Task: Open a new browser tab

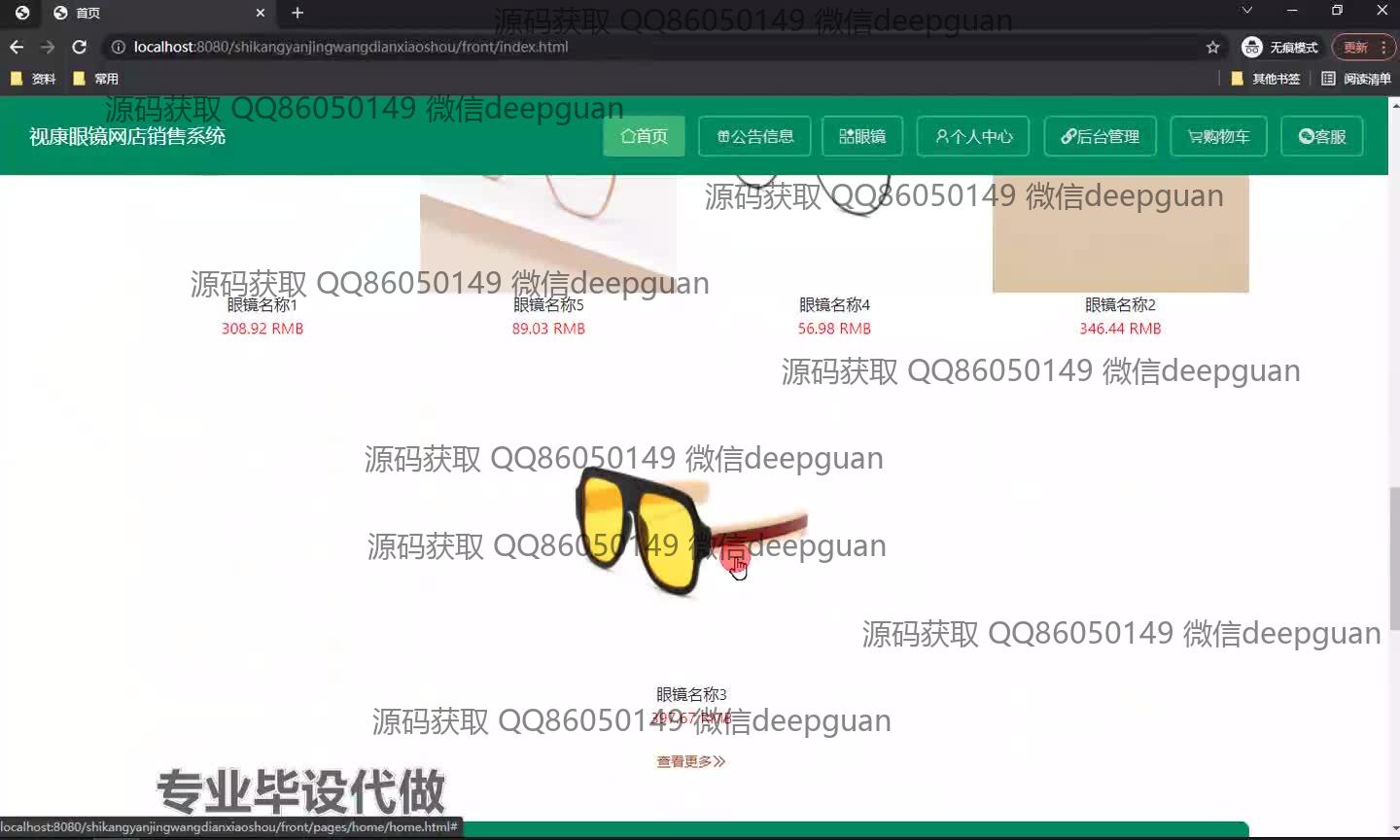Action: (297, 13)
